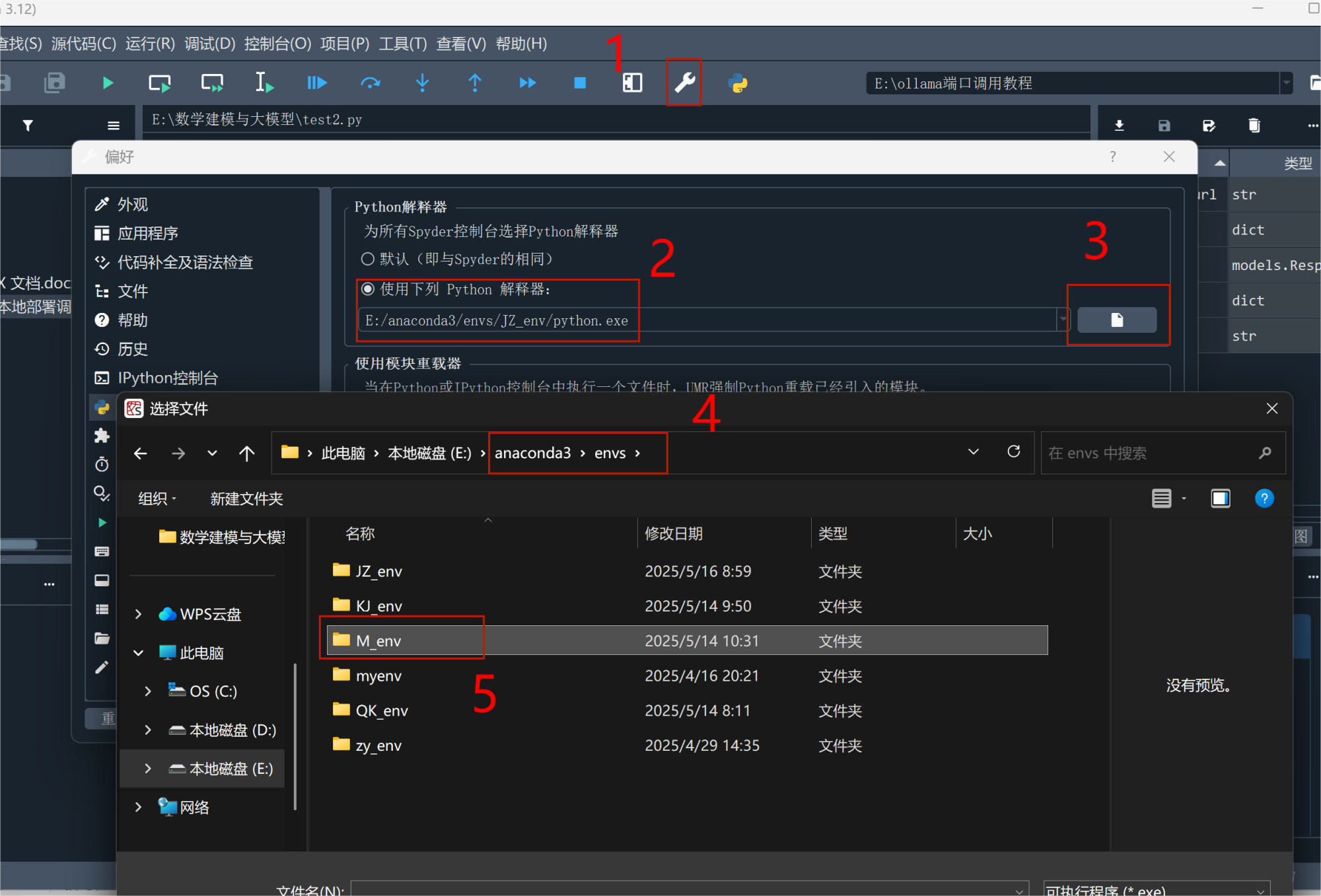1321x896 pixels.
Task: Click the PYTHONPATH manager python icon
Action: [738, 83]
